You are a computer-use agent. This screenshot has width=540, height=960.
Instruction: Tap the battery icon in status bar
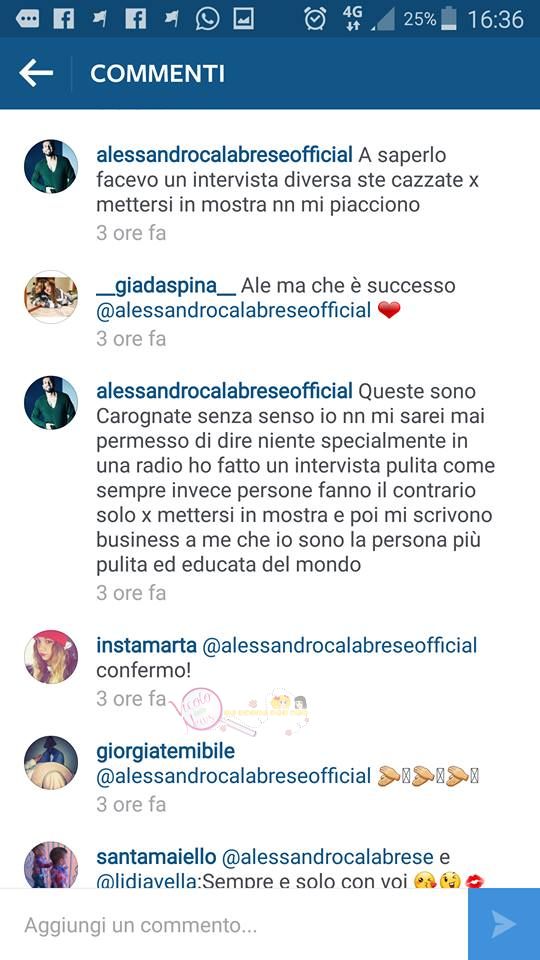tap(449, 19)
